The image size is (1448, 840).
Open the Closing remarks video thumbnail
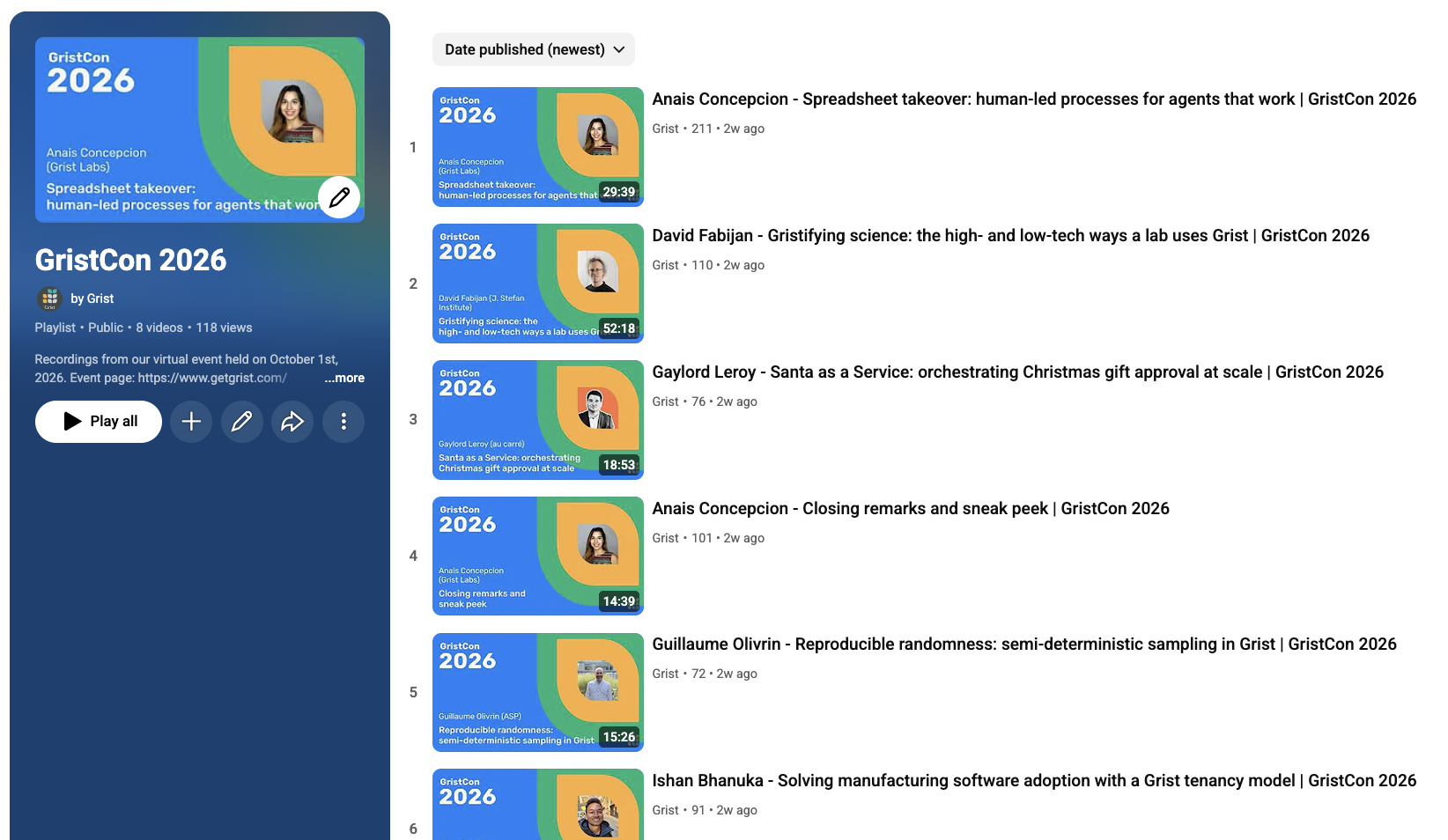[538, 556]
